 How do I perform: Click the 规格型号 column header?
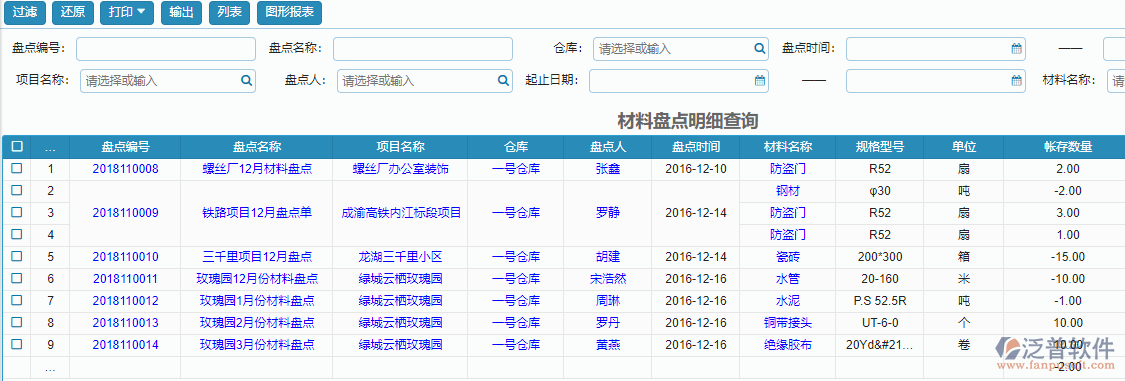tap(880, 146)
